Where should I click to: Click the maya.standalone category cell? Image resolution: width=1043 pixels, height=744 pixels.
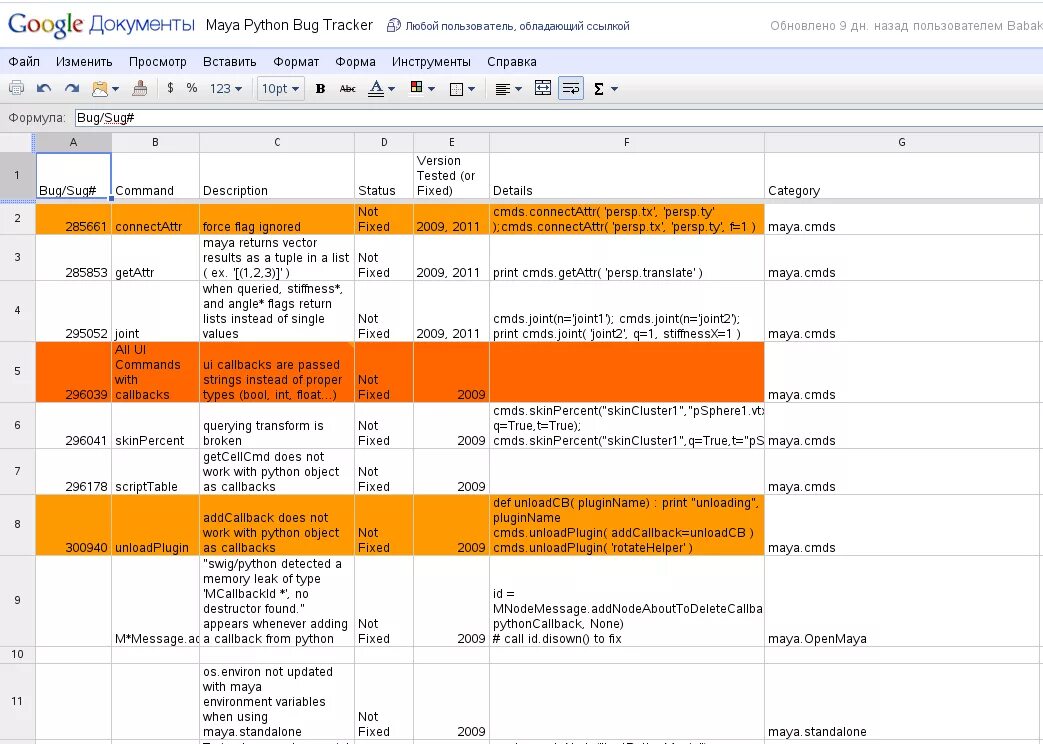[x=902, y=701]
